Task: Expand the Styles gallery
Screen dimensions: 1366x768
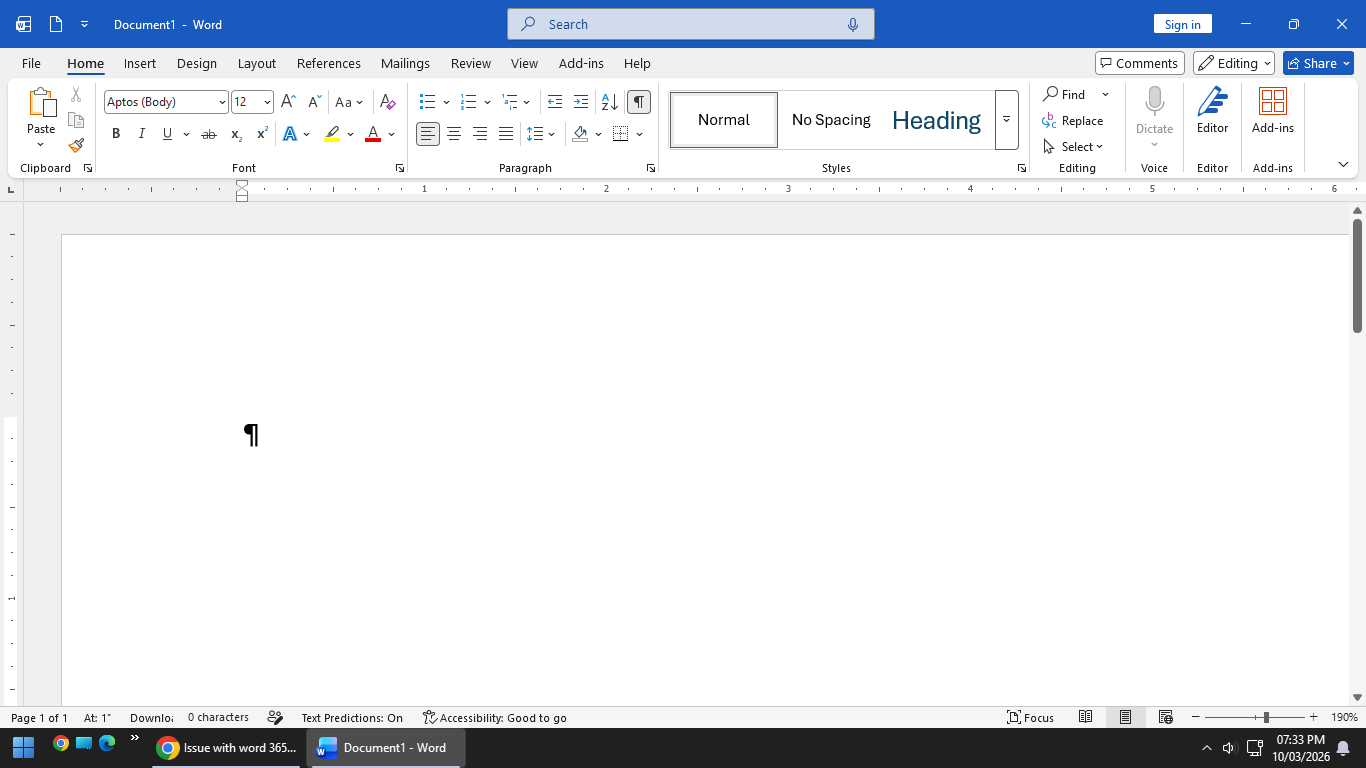Action: [1006, 120]
